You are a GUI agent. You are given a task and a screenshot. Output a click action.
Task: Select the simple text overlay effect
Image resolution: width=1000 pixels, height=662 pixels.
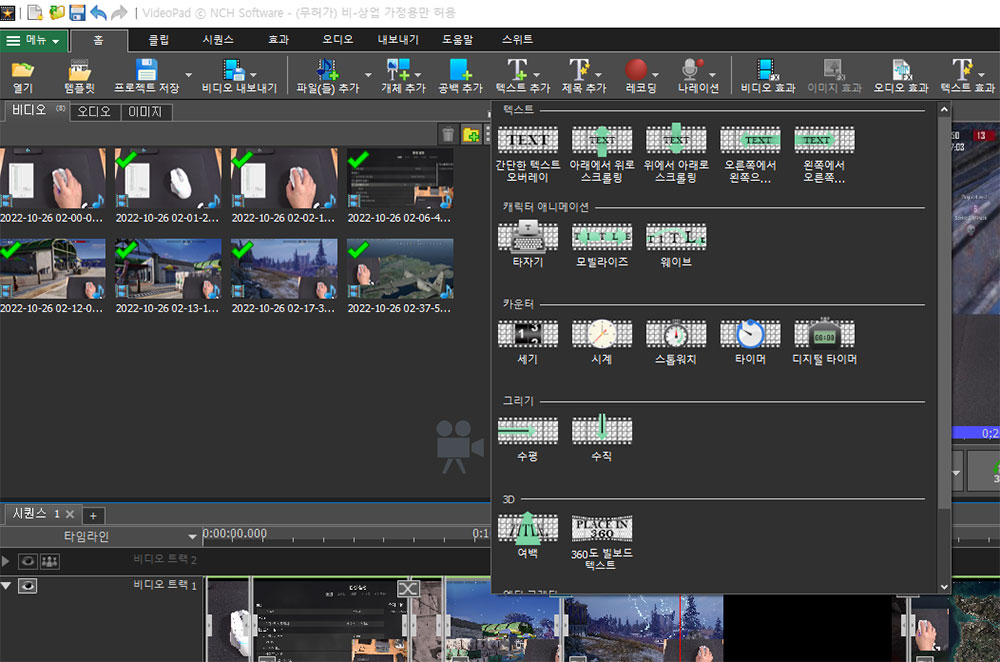tap(527, 154)
